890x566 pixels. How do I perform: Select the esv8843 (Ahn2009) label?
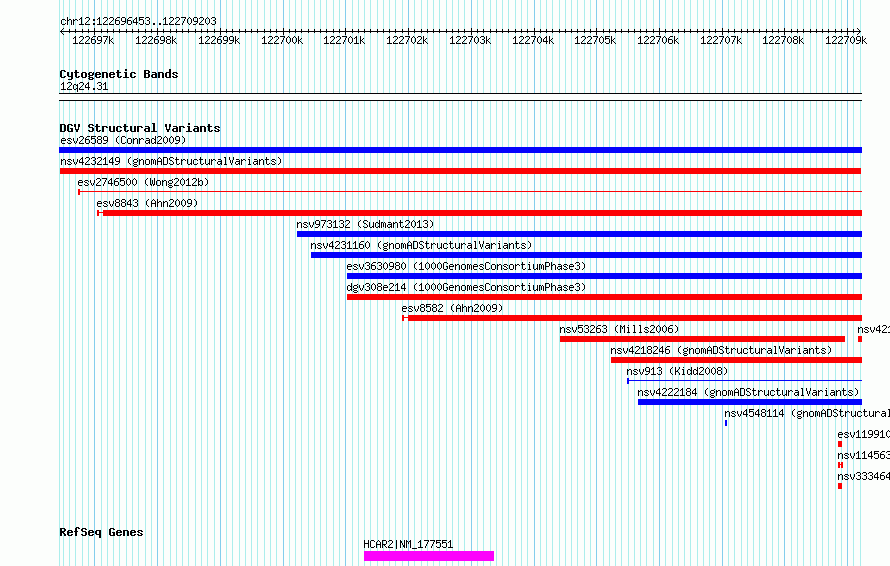[147, 203]
